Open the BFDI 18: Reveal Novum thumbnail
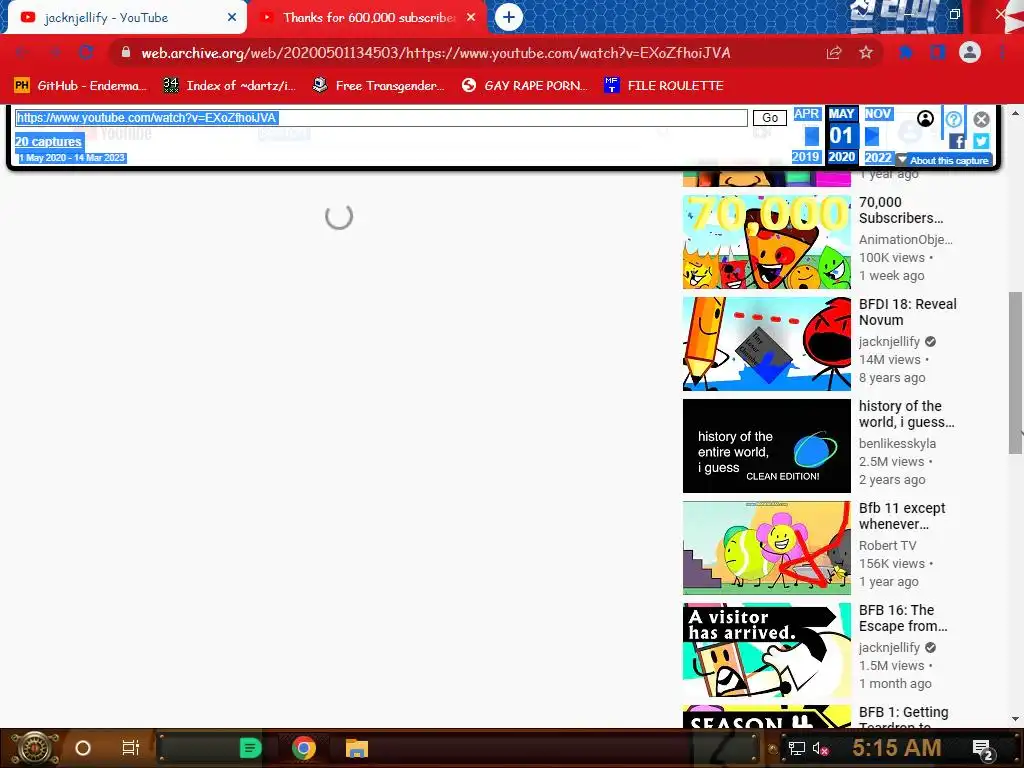 pyautogui.click(x=767, y=344)
